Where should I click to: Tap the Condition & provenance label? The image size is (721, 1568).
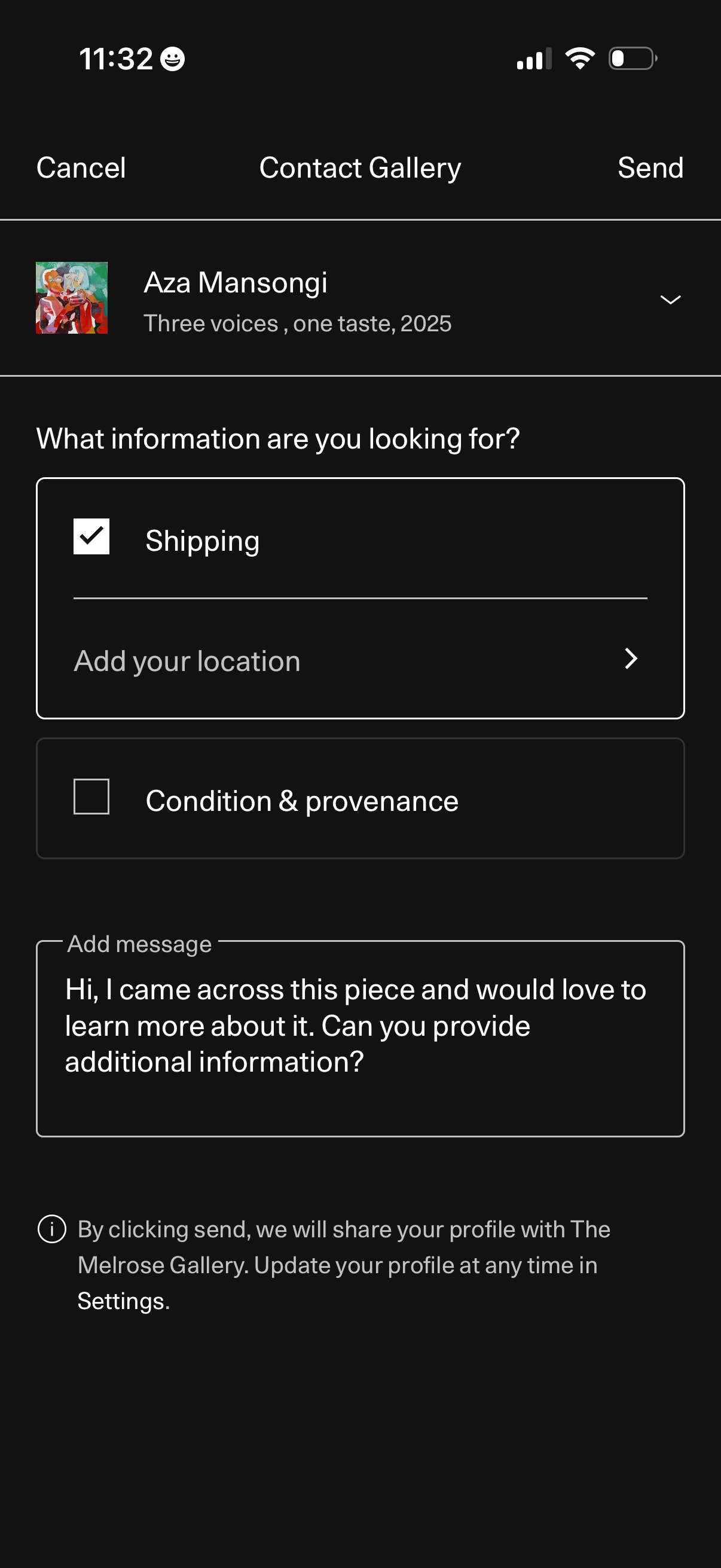(302, 801)
